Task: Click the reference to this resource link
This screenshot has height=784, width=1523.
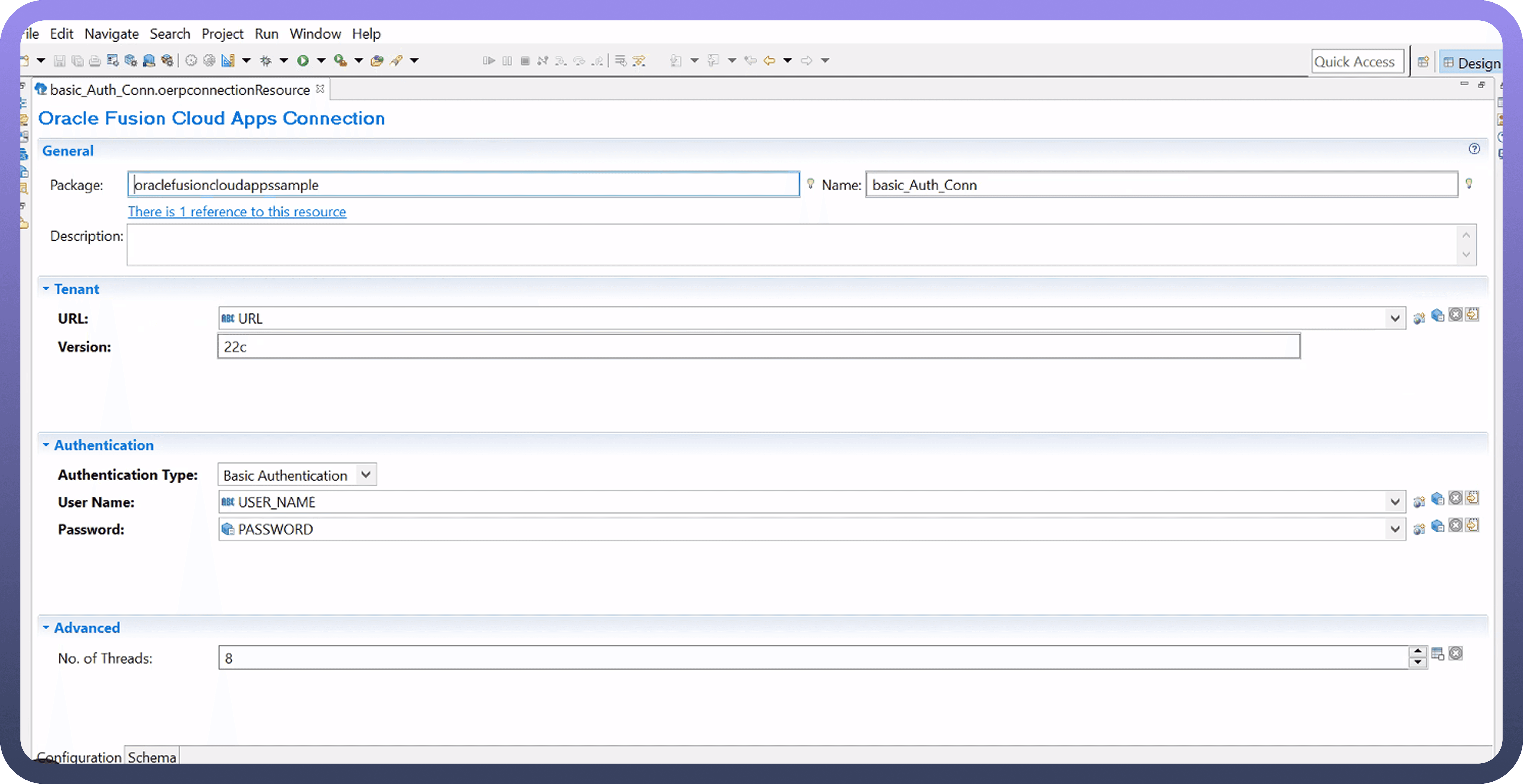Action: [x=236, y=212]
